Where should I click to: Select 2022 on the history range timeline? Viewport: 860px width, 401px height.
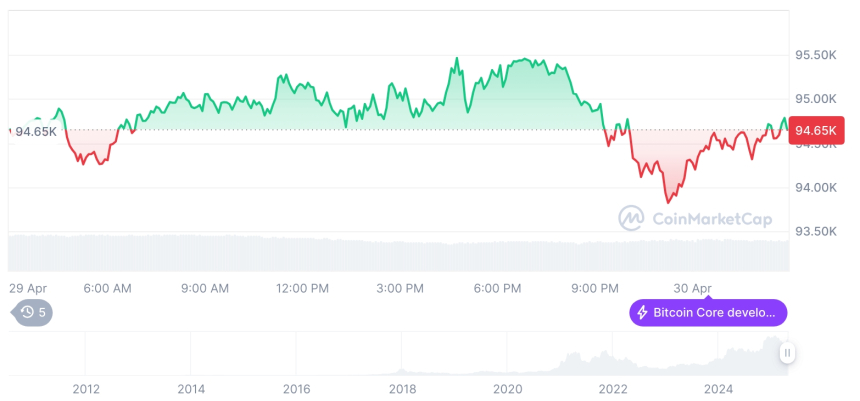click(613, 389)
